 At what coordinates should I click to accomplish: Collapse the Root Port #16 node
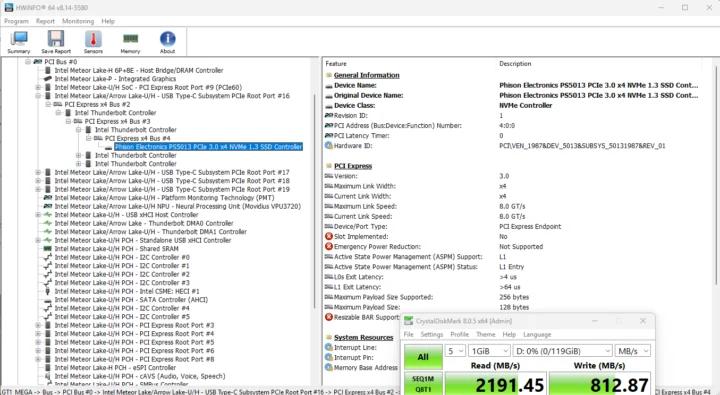coord(38,96)
